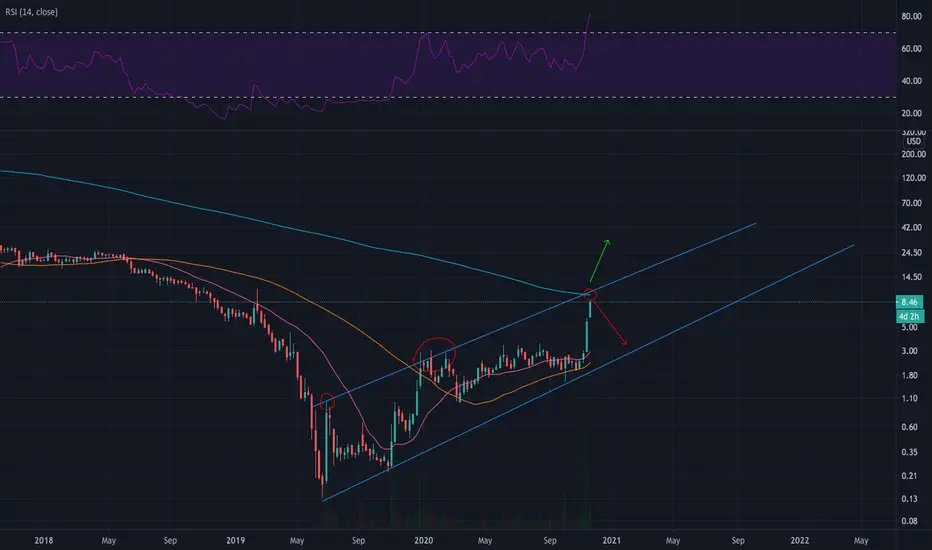The width and height of the screenshot is (932, 550).
Task: Click the 200.00 price axis label
Action: tap(914, 154)
